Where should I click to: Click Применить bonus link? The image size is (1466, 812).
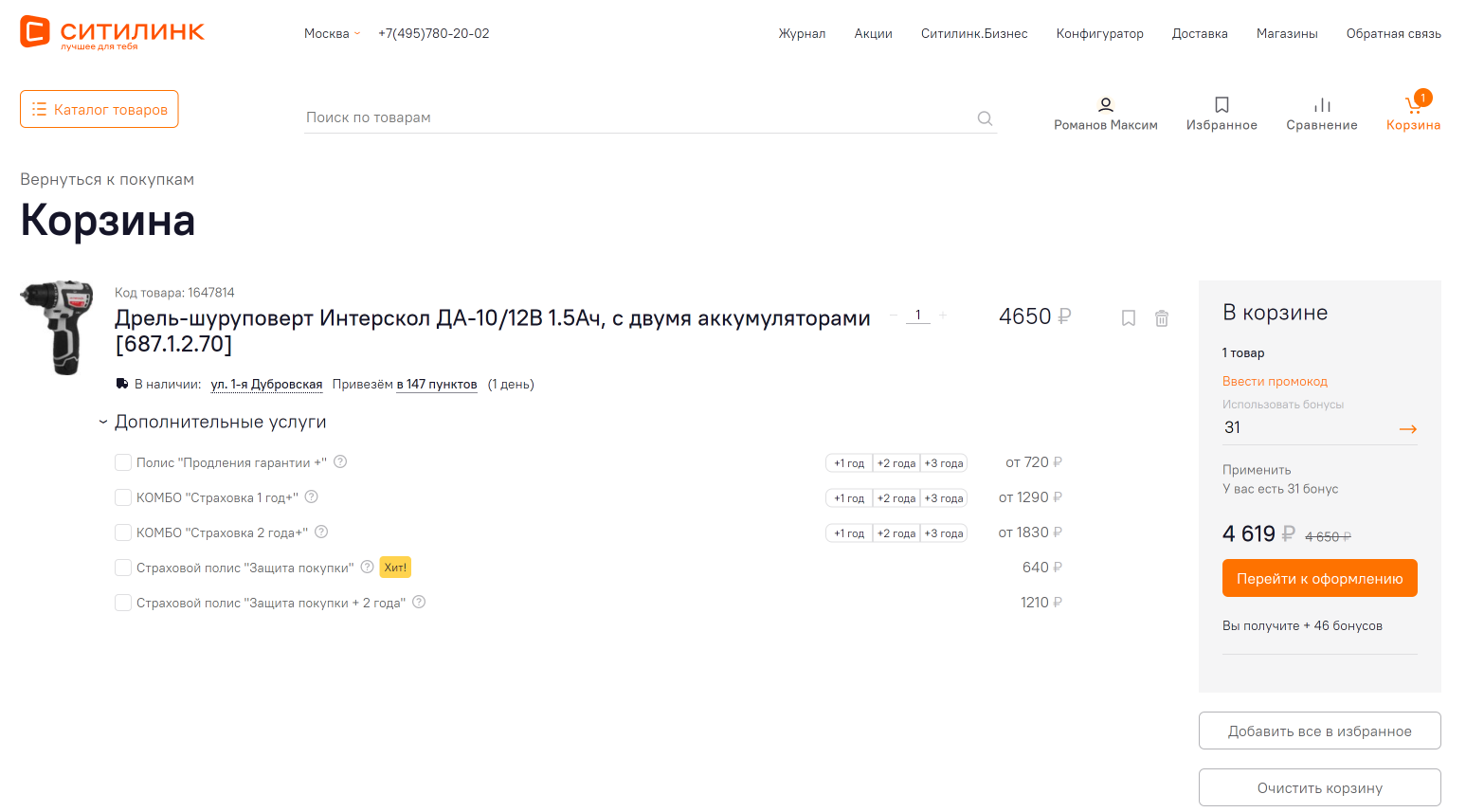(x=1257, y=470)
